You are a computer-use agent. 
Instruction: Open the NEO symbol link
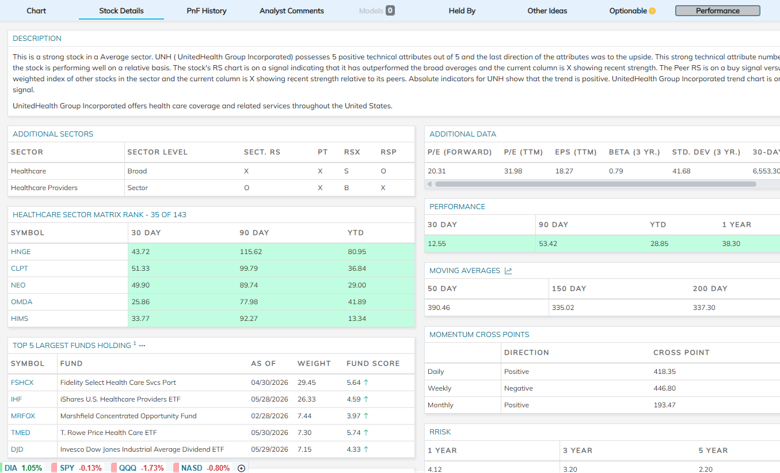(18, 285)
